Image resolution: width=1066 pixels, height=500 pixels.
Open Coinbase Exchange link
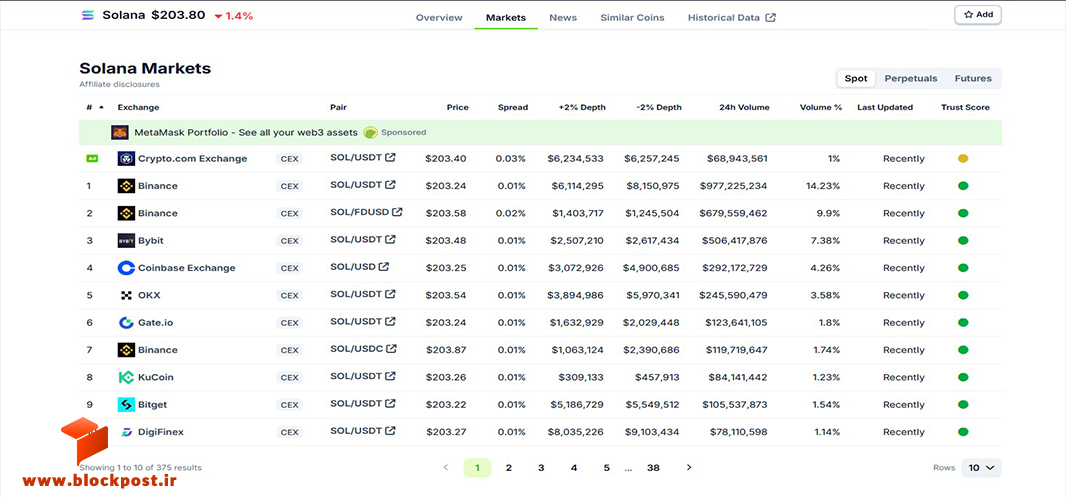(187, 268)
